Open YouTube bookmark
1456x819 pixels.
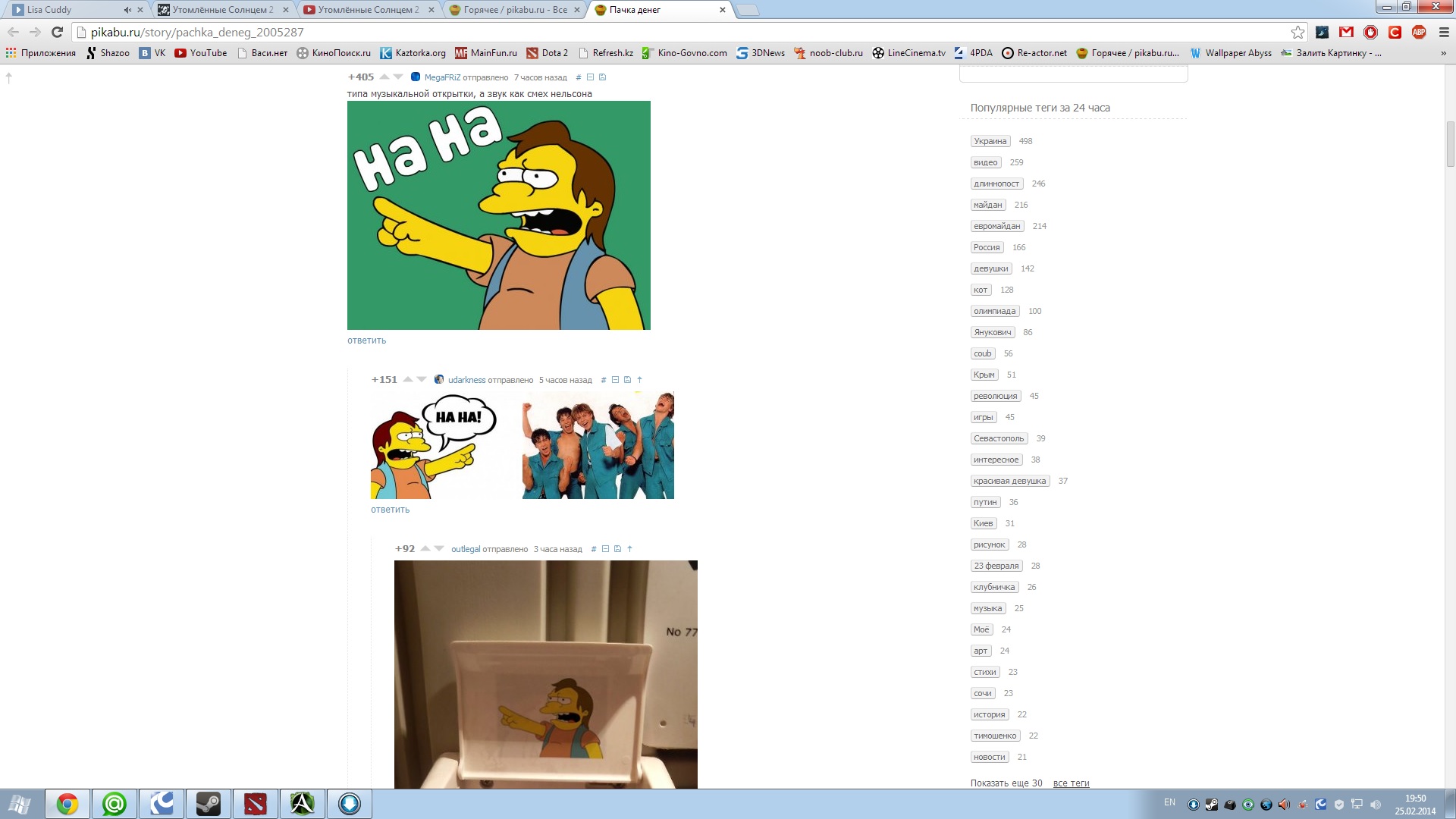tap(201, 53)
